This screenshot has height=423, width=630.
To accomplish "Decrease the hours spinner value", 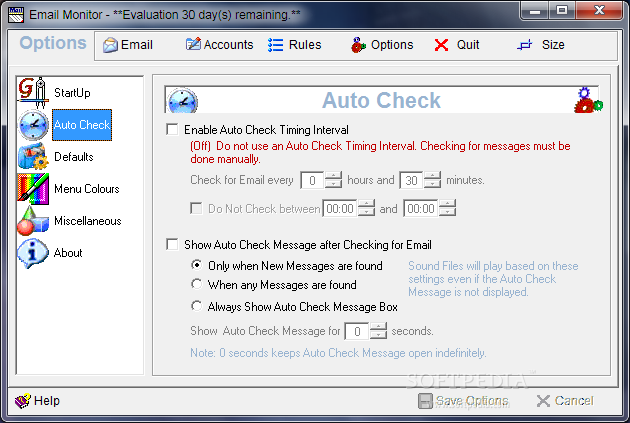I will tap(333, 184).
